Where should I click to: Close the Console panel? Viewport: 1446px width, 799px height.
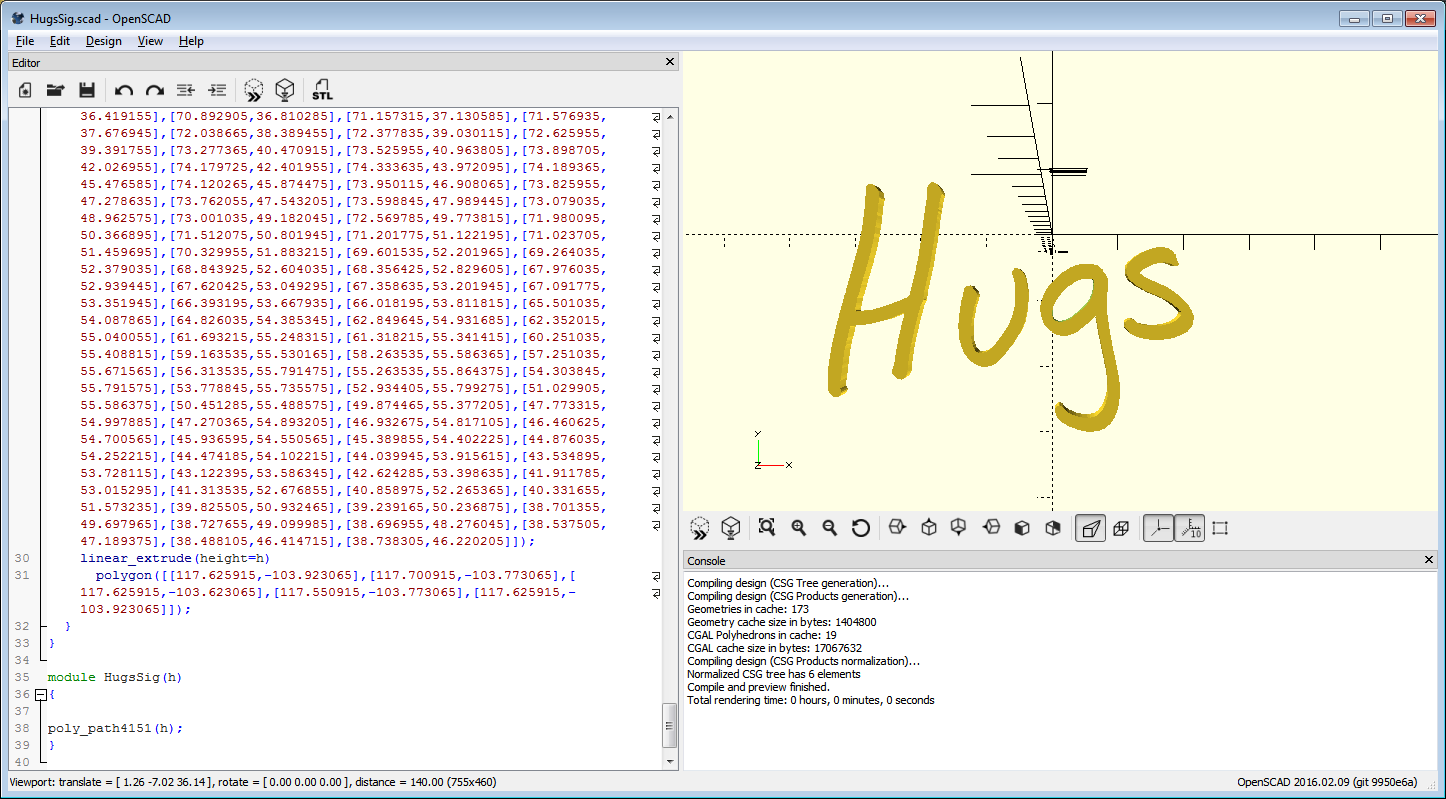(x=1429, y=561)
